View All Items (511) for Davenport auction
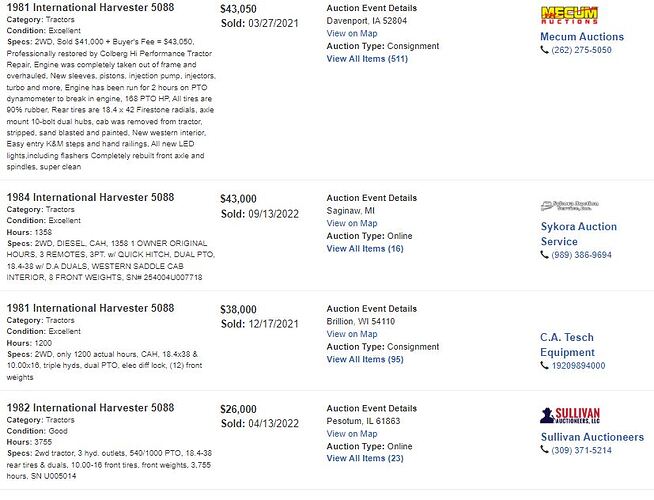This screenshot has height=500, width=654. (367, 59)
